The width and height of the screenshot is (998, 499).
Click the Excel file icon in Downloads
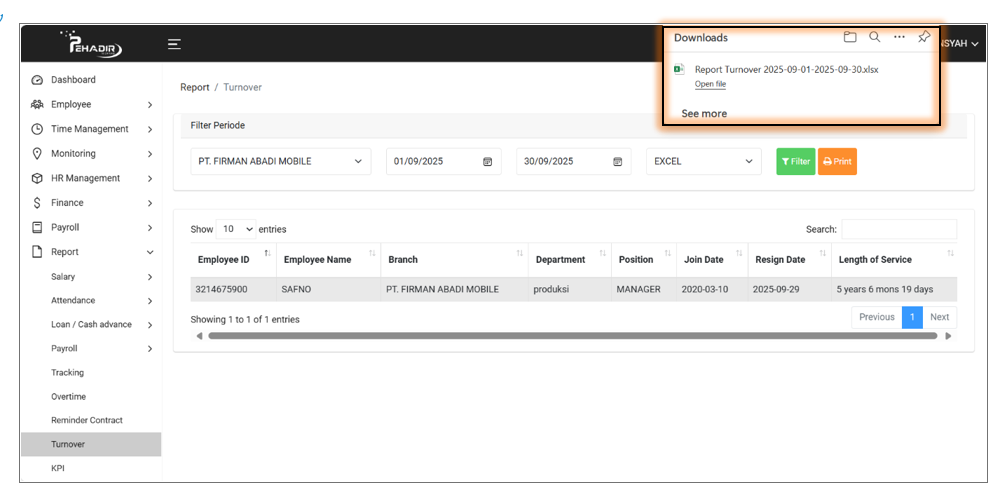click(x=680, y=69)
